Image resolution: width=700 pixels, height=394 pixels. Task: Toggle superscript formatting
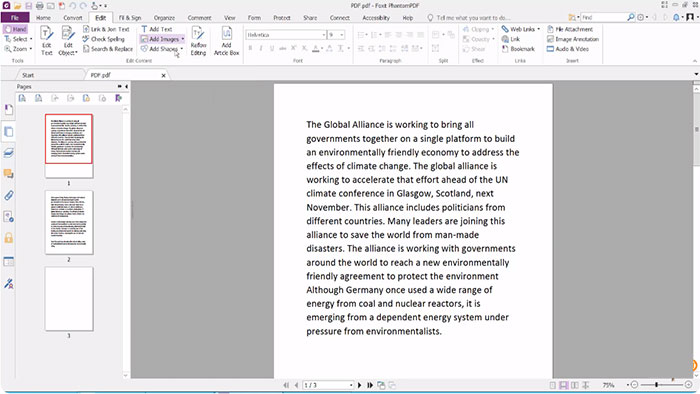tap(294, 48)
